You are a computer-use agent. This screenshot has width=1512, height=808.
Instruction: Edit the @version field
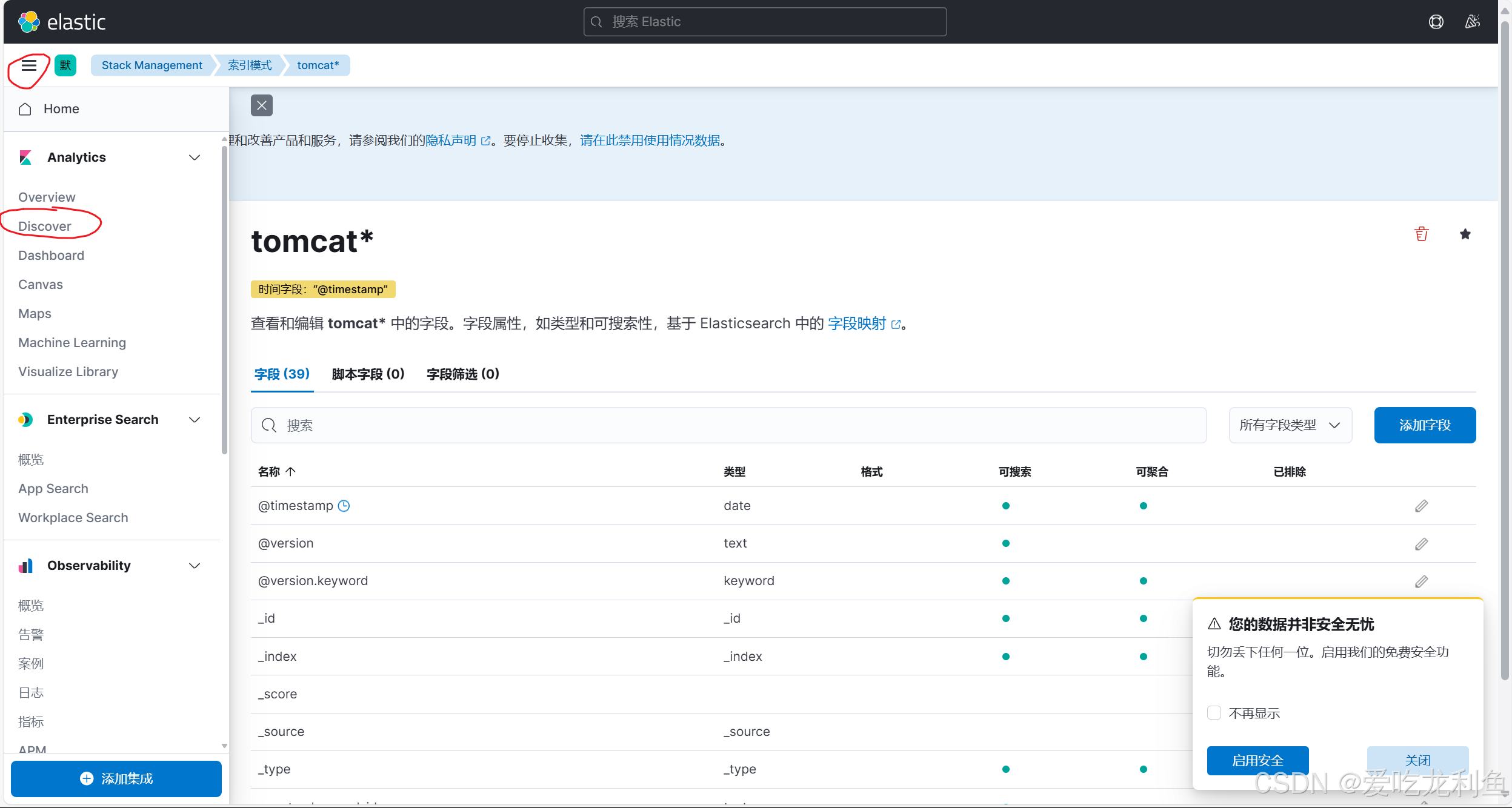point(1421,544)
